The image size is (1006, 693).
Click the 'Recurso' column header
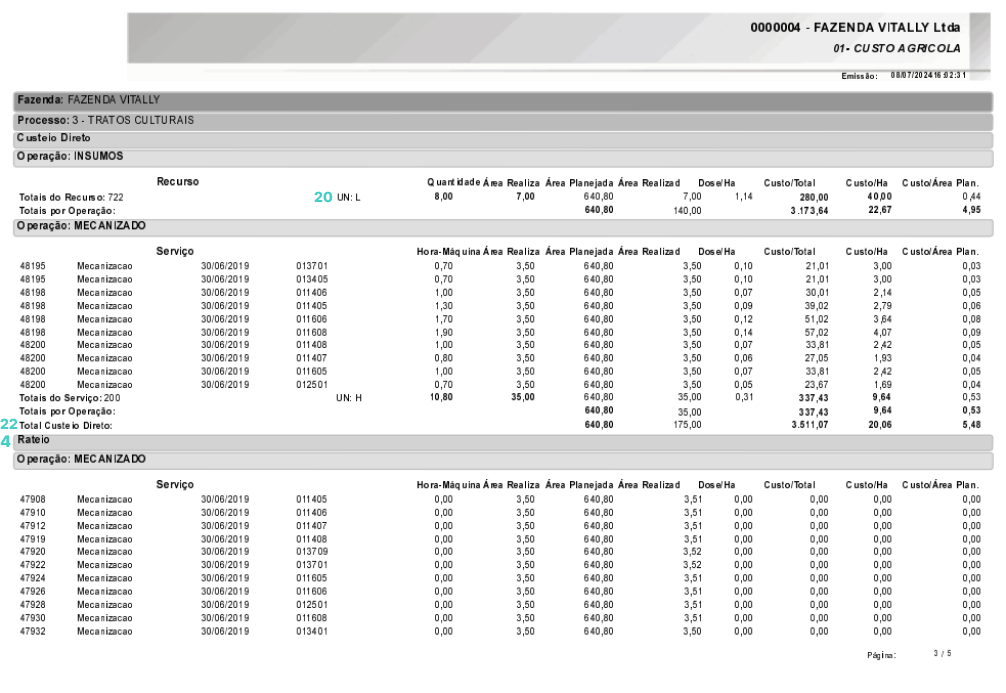point(178,182)
